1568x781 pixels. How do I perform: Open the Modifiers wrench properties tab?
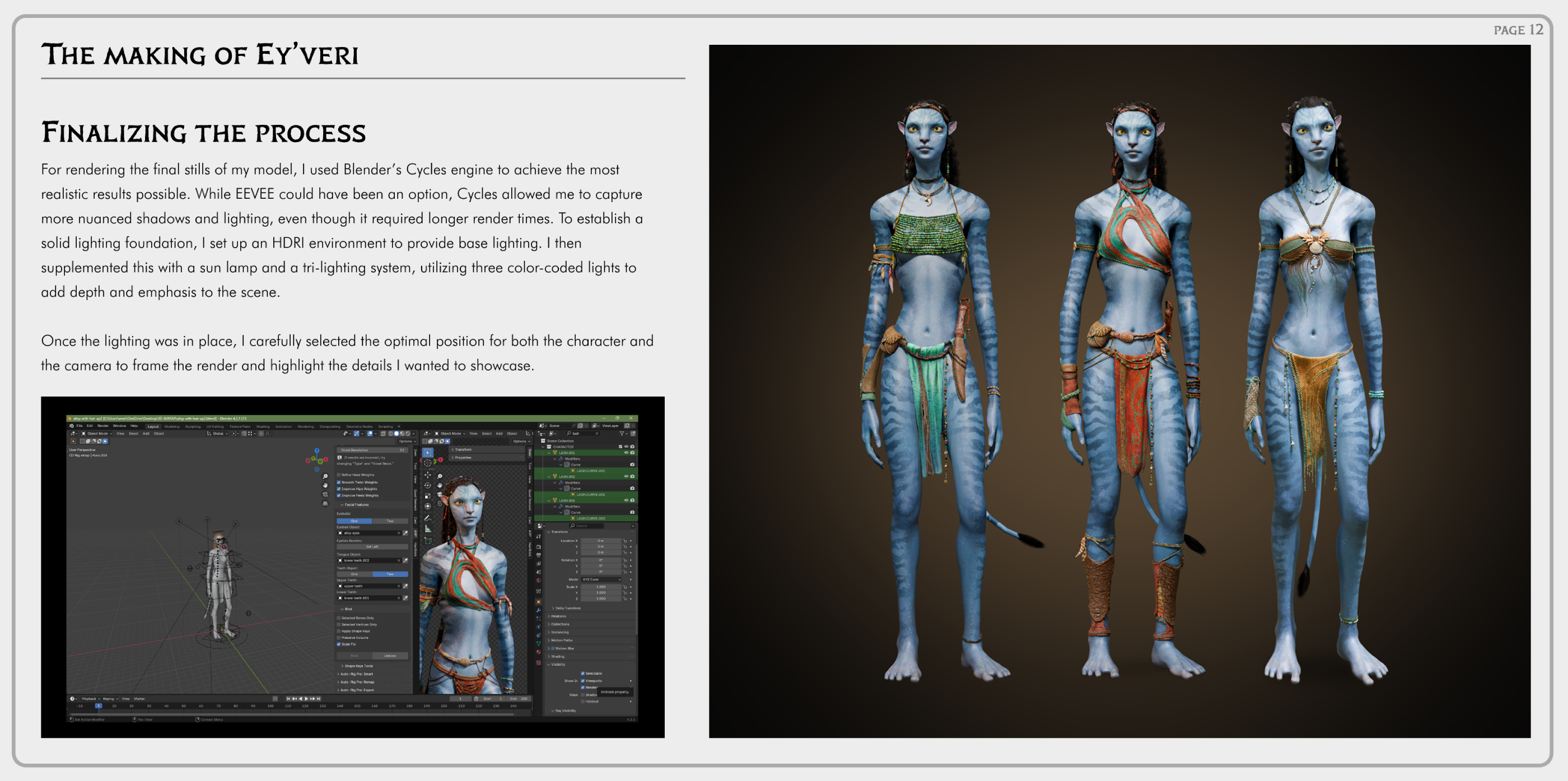(x=539, y=610)
